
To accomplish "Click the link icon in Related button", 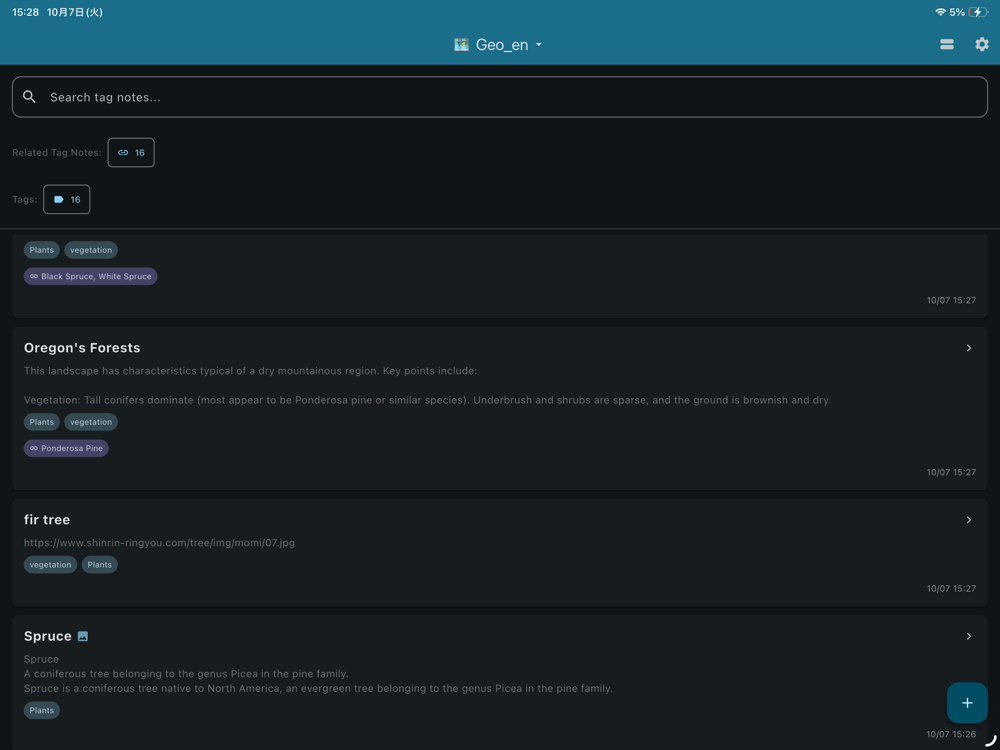I will pos(123,152).
